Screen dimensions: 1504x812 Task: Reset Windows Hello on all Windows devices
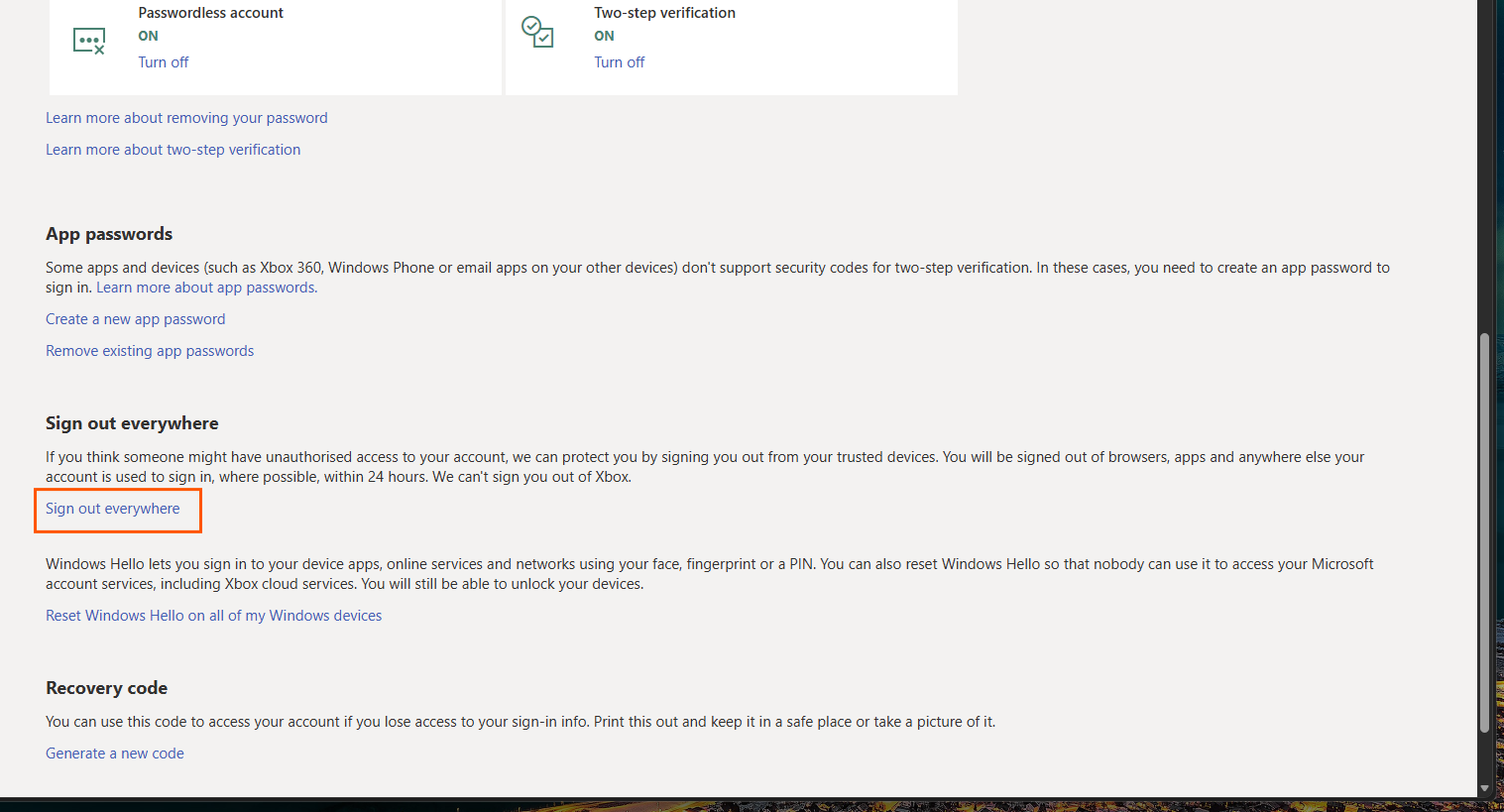click(213, 615)
